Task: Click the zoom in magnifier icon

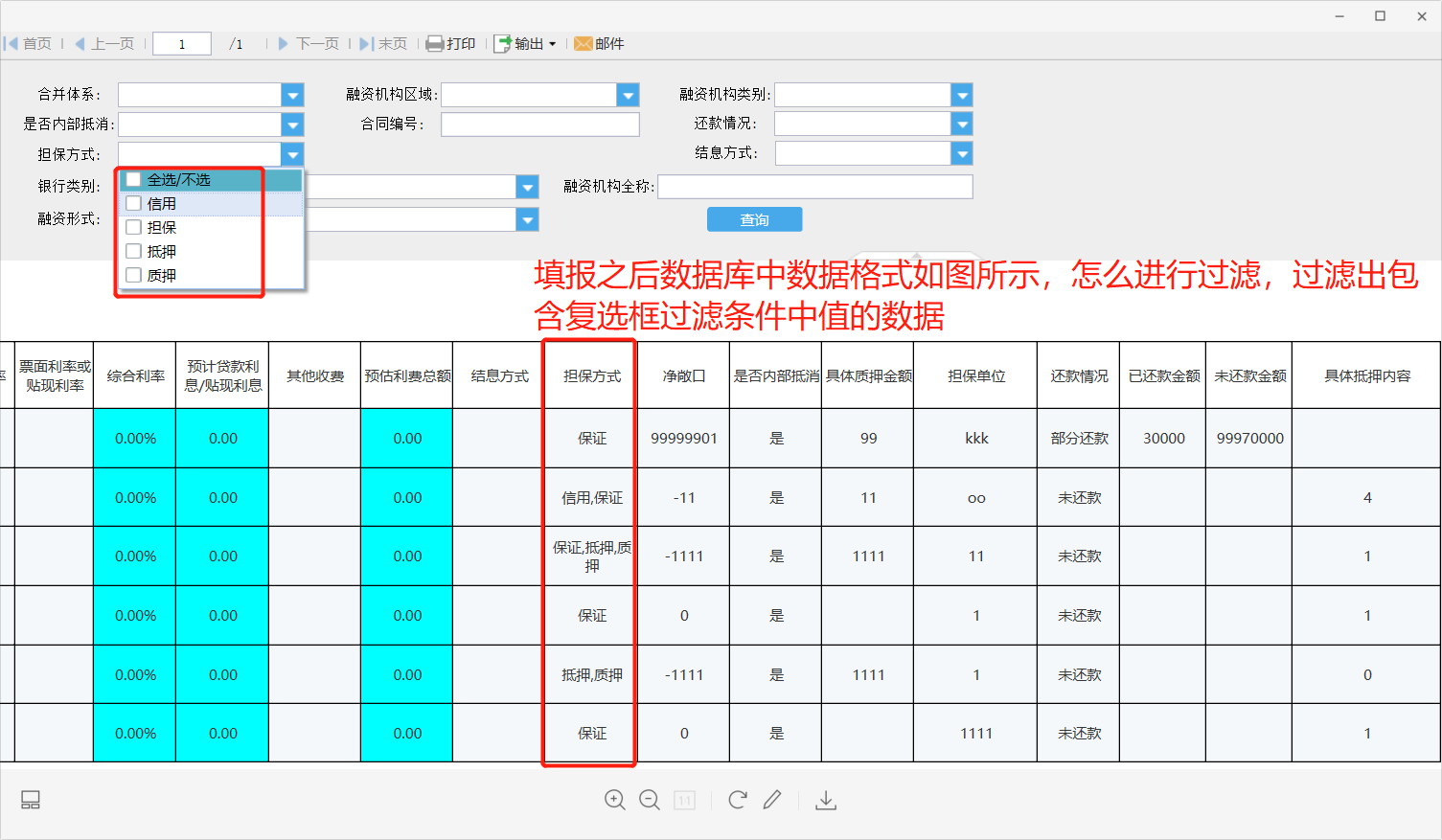Action: pos(615,800)
